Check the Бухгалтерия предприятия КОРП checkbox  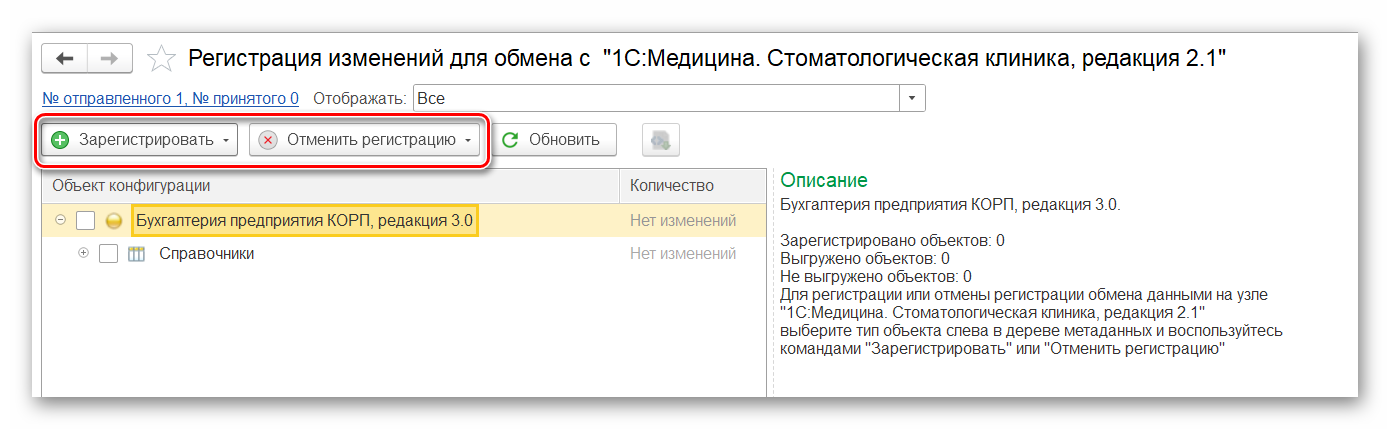[86, 221]
